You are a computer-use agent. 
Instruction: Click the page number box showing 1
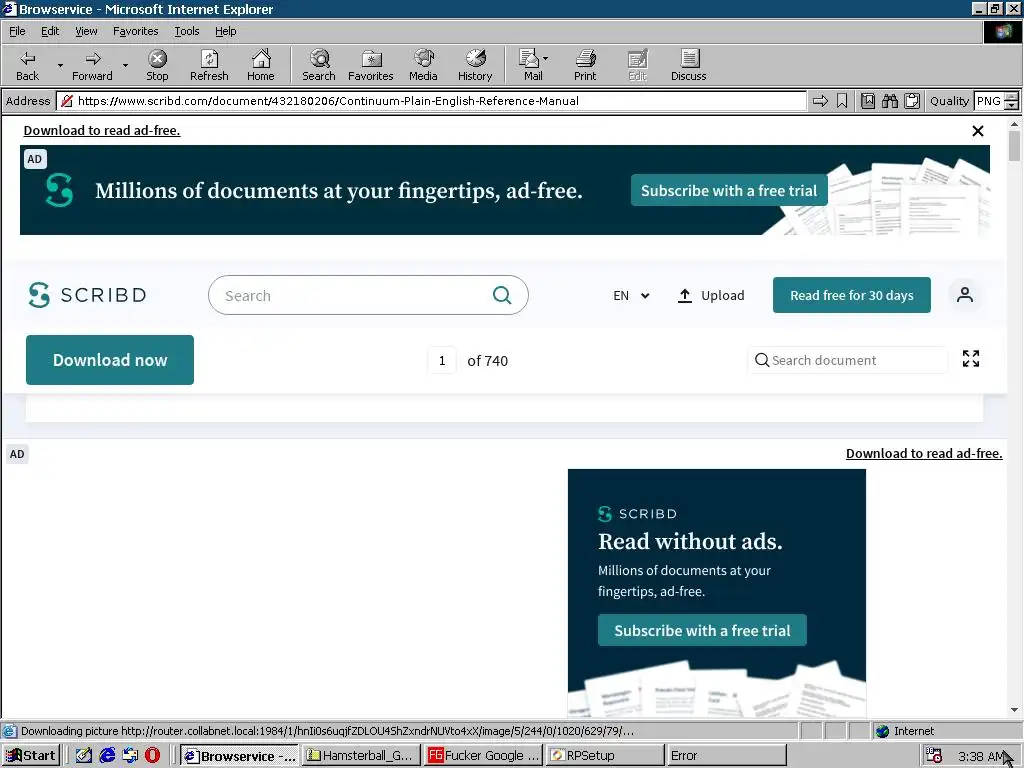[x=442, y=360]
